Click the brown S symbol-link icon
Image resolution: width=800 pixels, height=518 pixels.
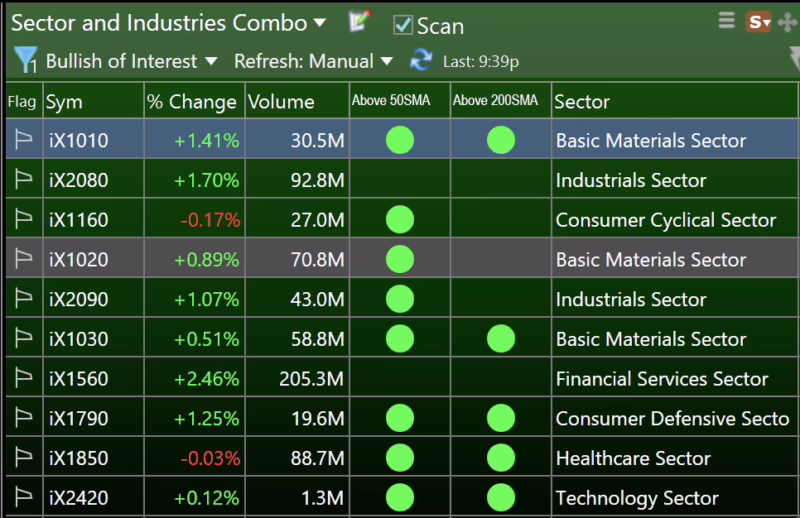coord(758,21)
